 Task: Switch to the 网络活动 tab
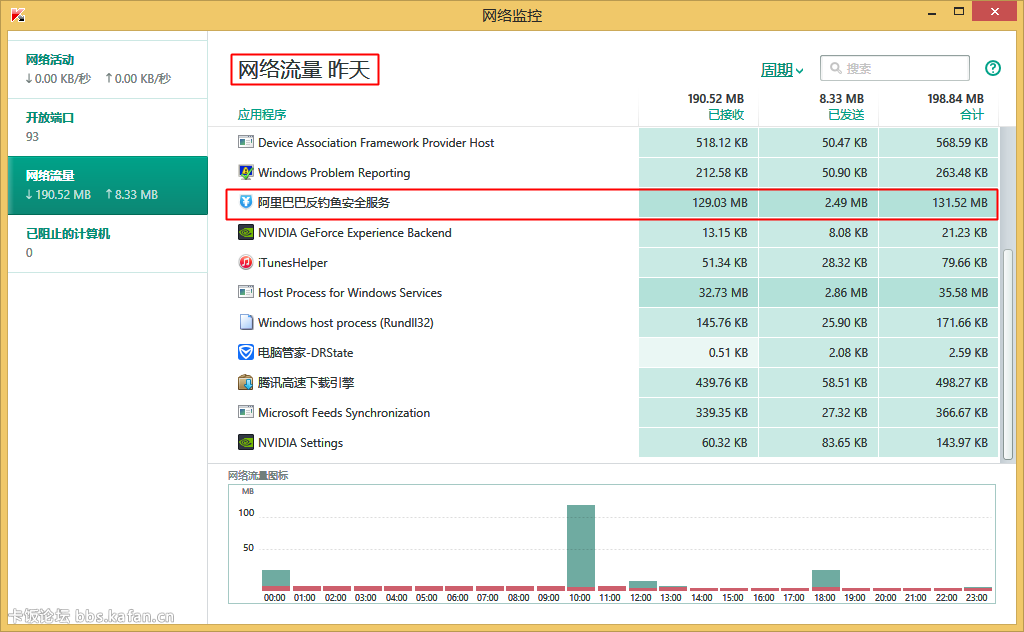[x=108, y=69]
